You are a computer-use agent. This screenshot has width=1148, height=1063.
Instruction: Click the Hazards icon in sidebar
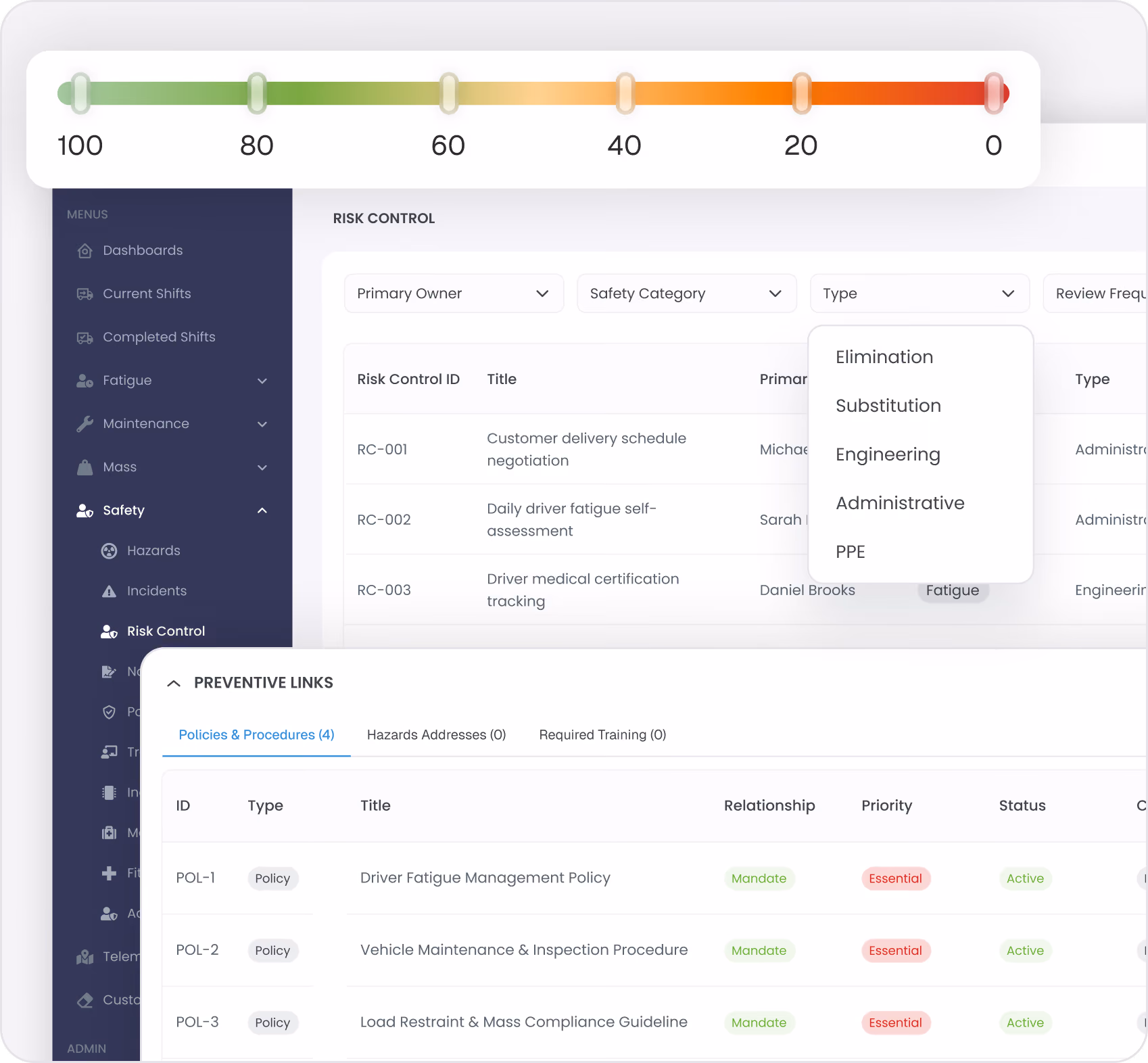(109, 551)
